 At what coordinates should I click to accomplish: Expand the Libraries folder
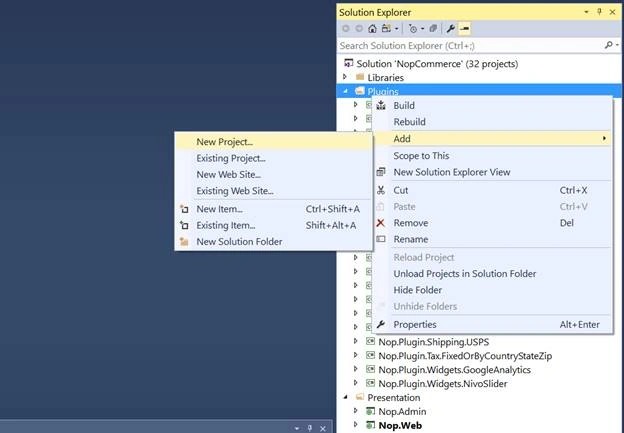345,77
